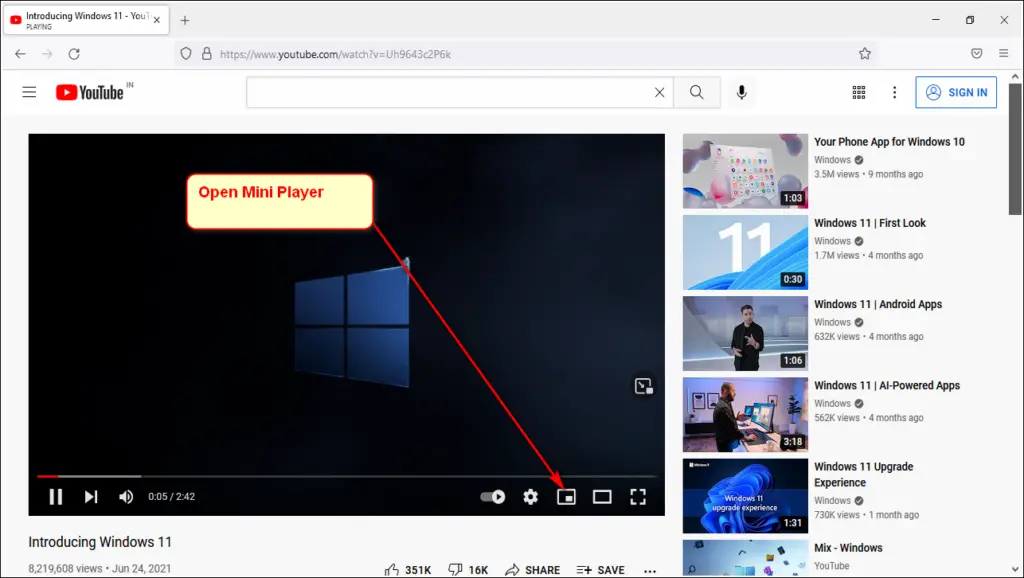
Task: Search with voice microphone
Action: point(741,92)
